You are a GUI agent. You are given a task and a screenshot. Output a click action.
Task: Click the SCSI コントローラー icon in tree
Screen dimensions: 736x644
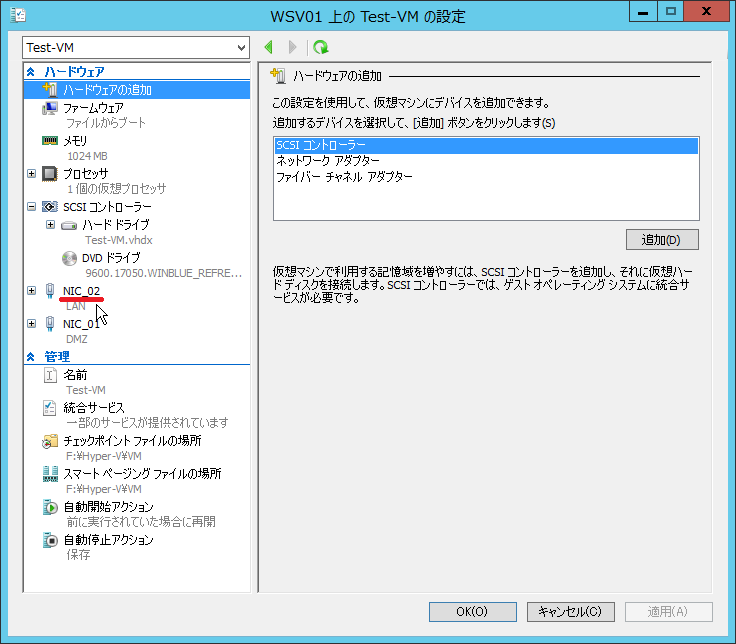pyautogui.click(x=50, y=207)
